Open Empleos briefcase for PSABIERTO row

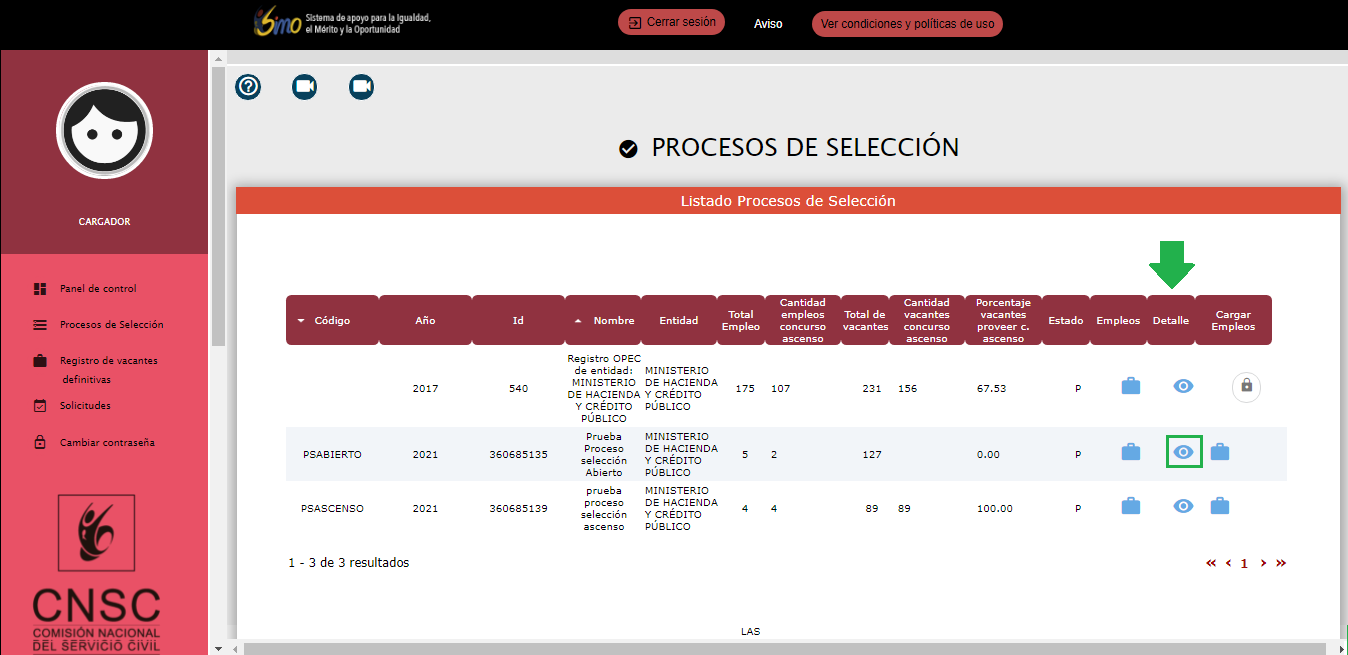(1130, 452)
